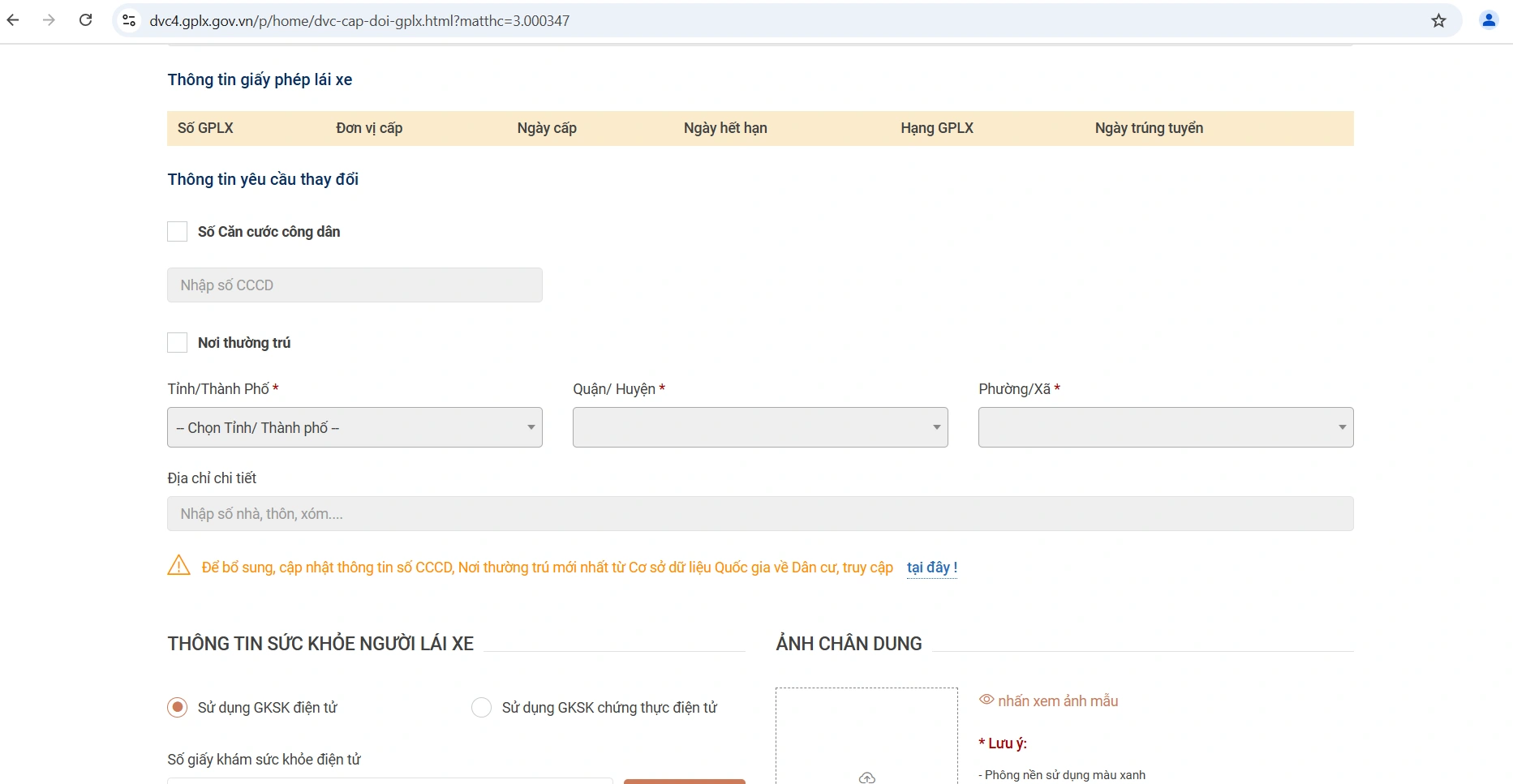Click the Số GPLX column header
1513x784 pixels.
coord(205,128)
